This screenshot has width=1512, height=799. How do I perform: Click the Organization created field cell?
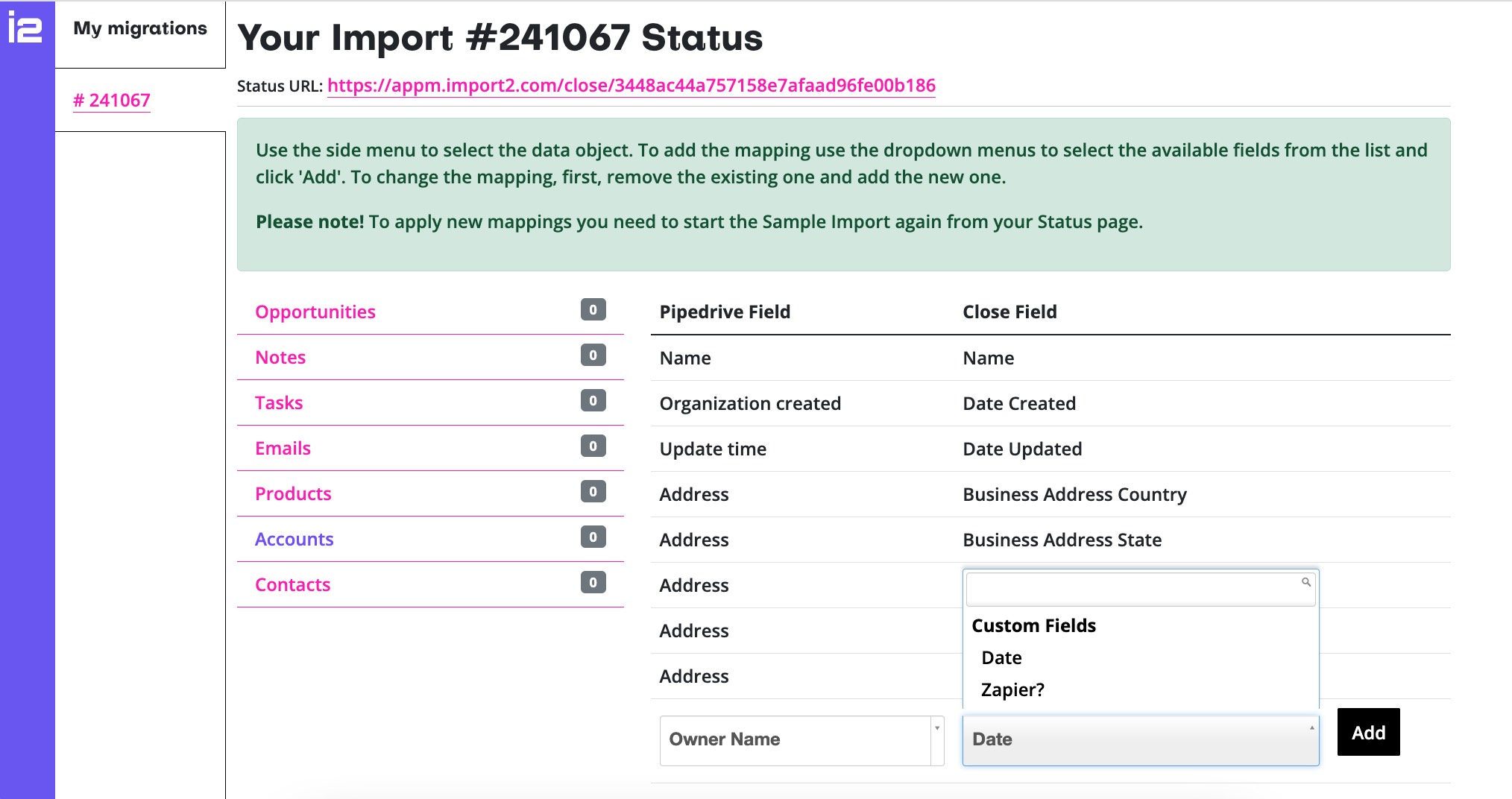pyautogui.click(x=750, y=403)
